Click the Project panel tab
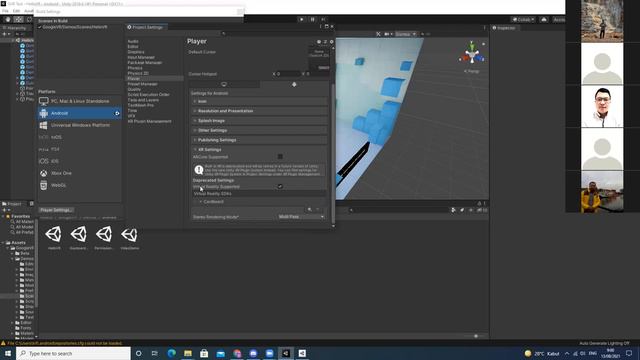 12,204
